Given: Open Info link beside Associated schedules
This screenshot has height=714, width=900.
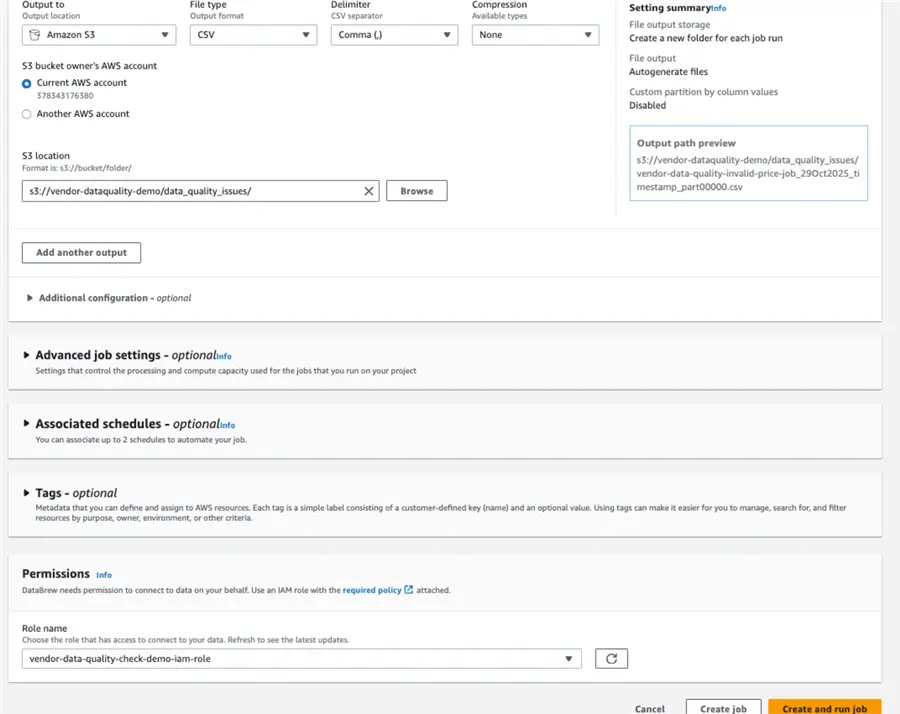Looking at the screenshot, I should (228, 425).
